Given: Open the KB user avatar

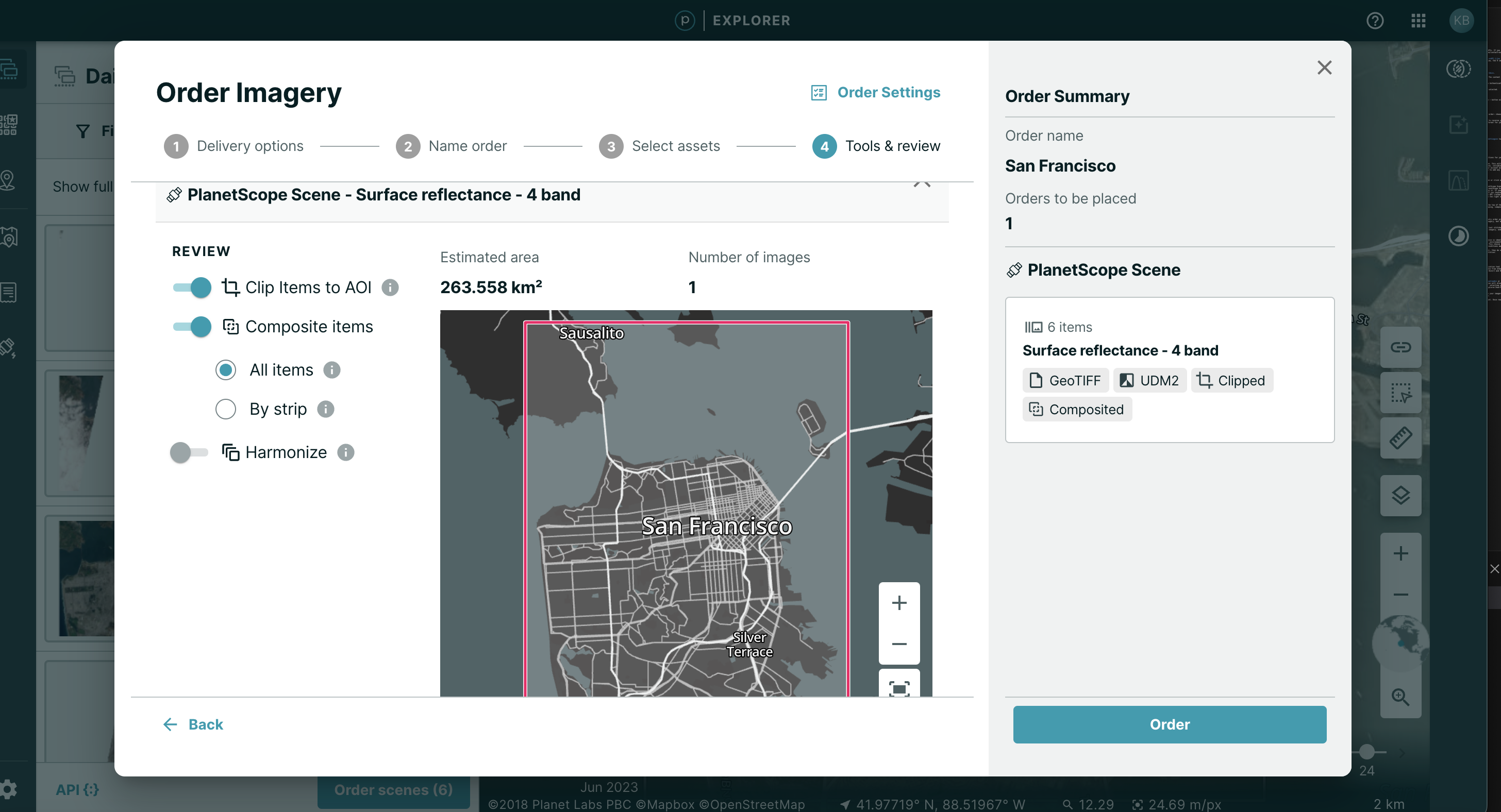Looking at the screenshot, I should 1461,21.
